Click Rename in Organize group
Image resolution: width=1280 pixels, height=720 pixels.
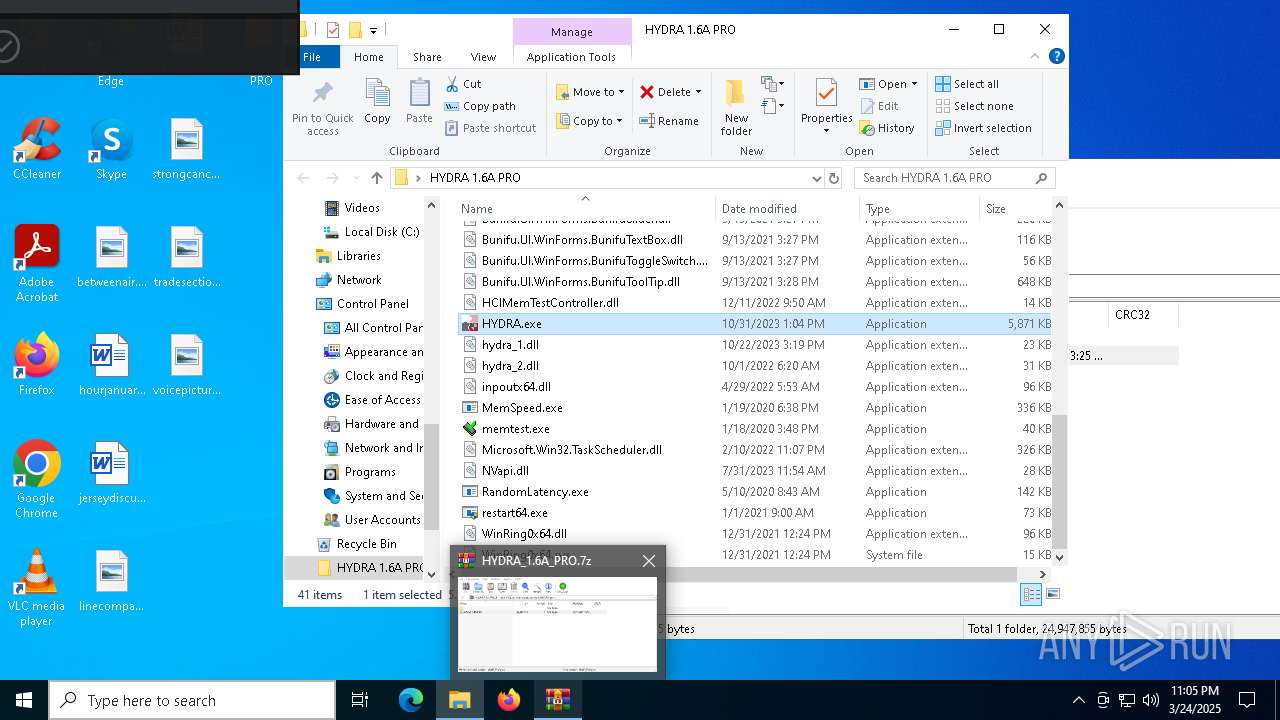[670, 121]
